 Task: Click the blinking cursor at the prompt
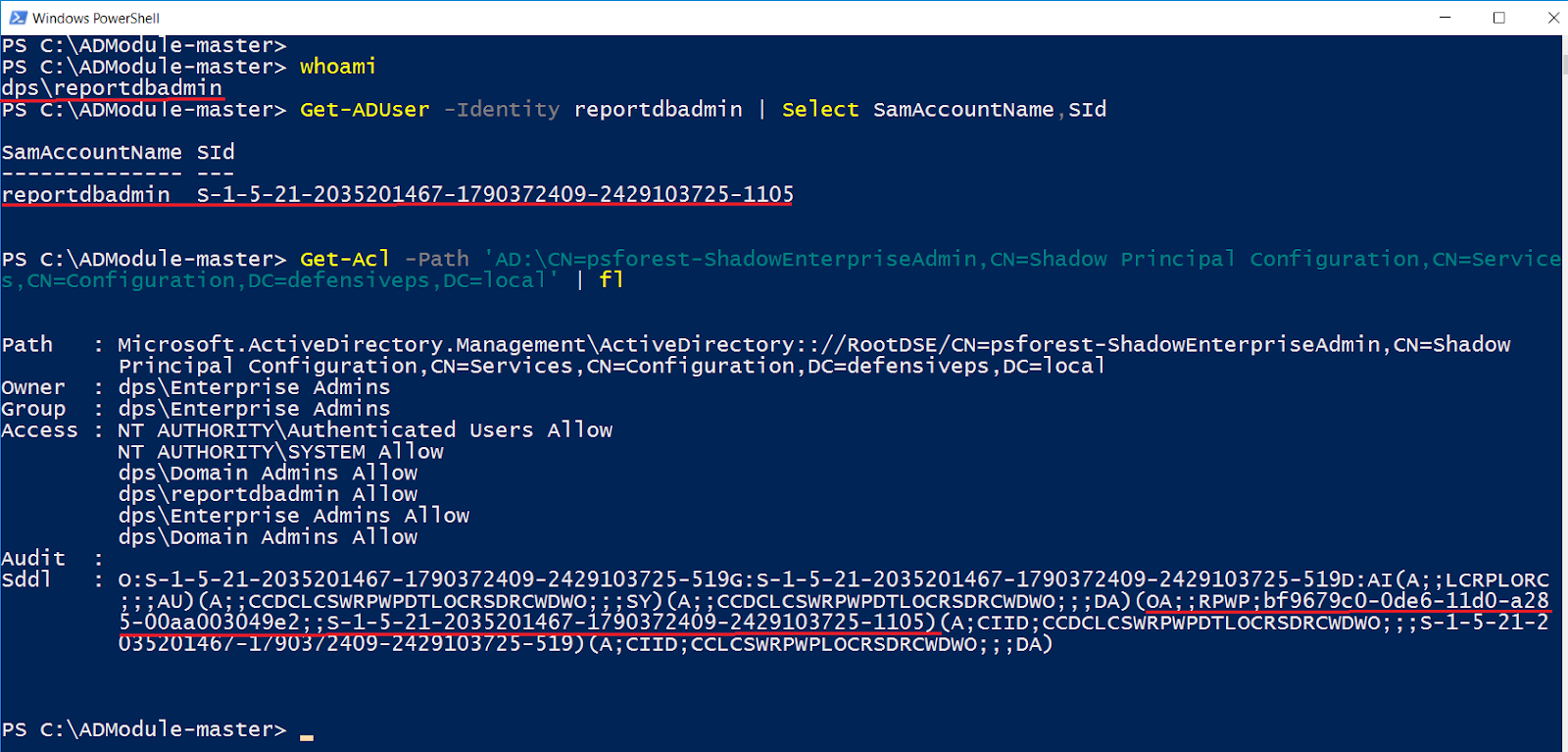[x=307, y=736]
